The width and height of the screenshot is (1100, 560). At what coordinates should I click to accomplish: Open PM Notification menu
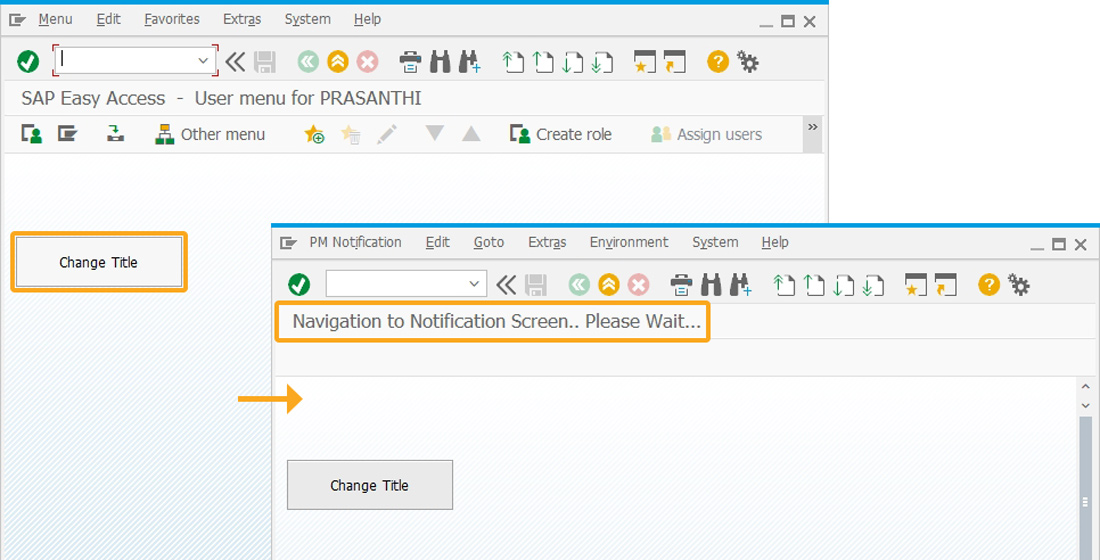click(356, 242)
